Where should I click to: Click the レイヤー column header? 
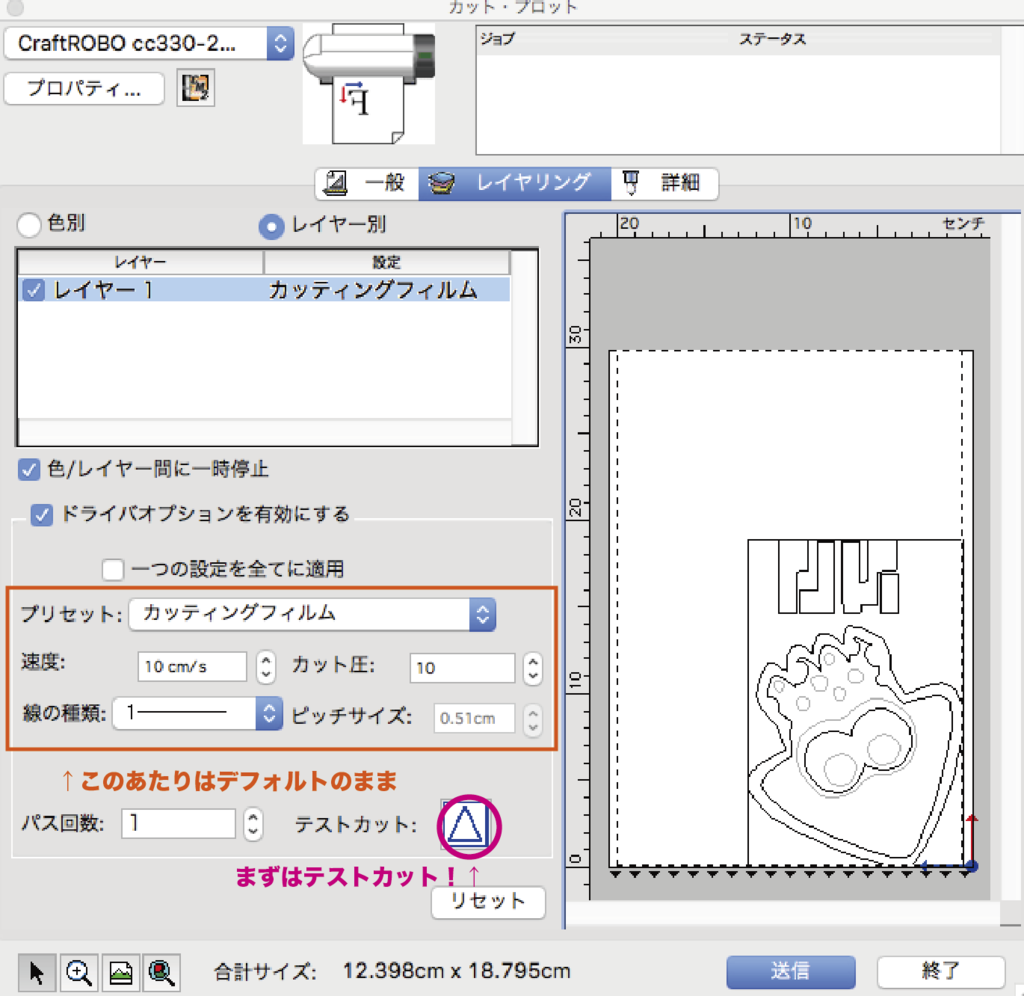click(x=140, y=262)
